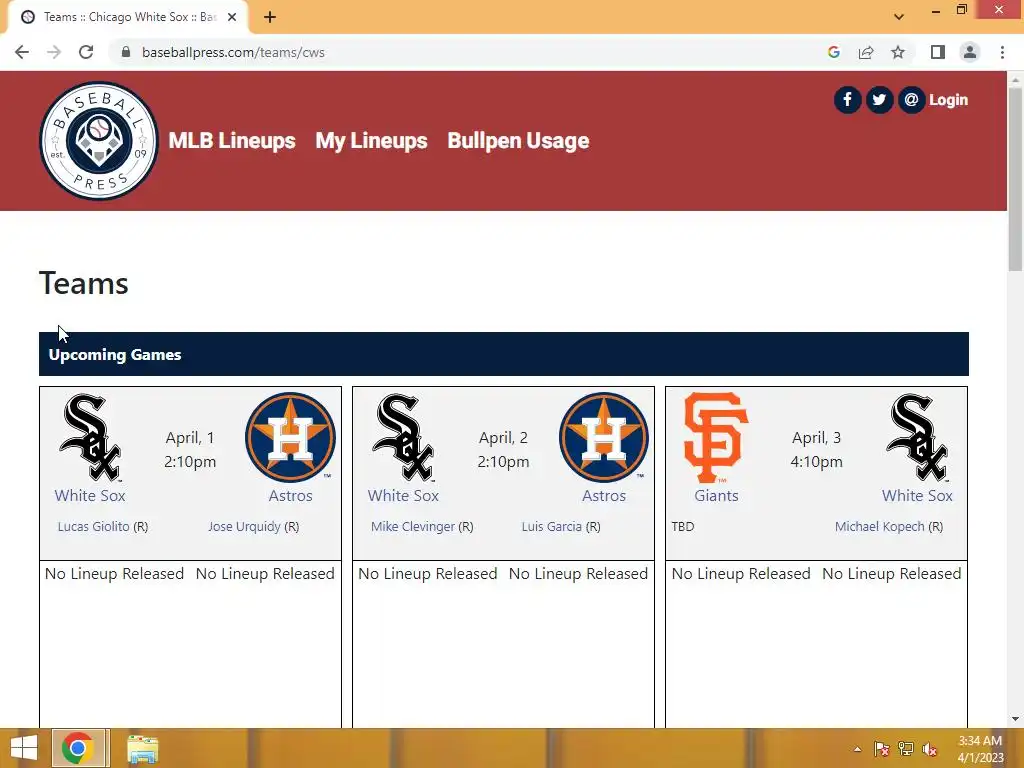Image resolution: width=1024 pixels, height=768 pixels.
Task: Open MLB Lineups menu
Action: tap(232, 140)
